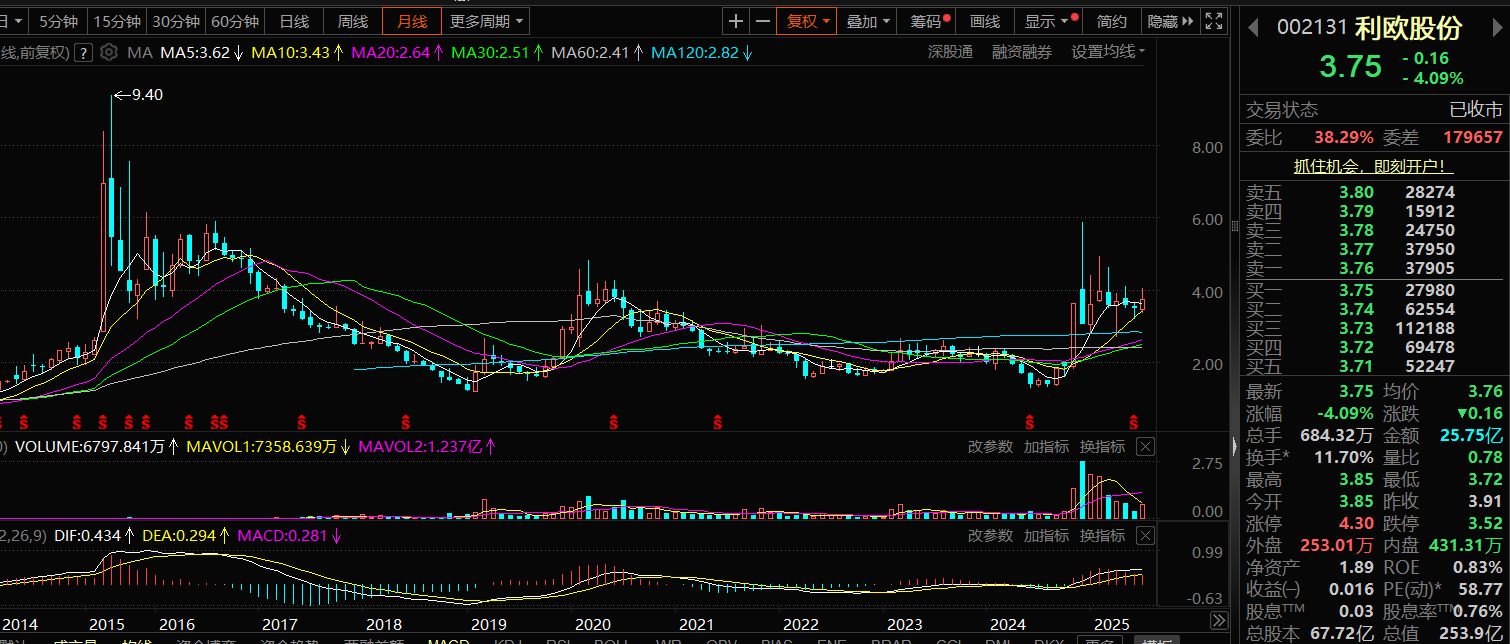
Task: Click 改参数 in MACD panel
Action: click(x=990, y=536)
